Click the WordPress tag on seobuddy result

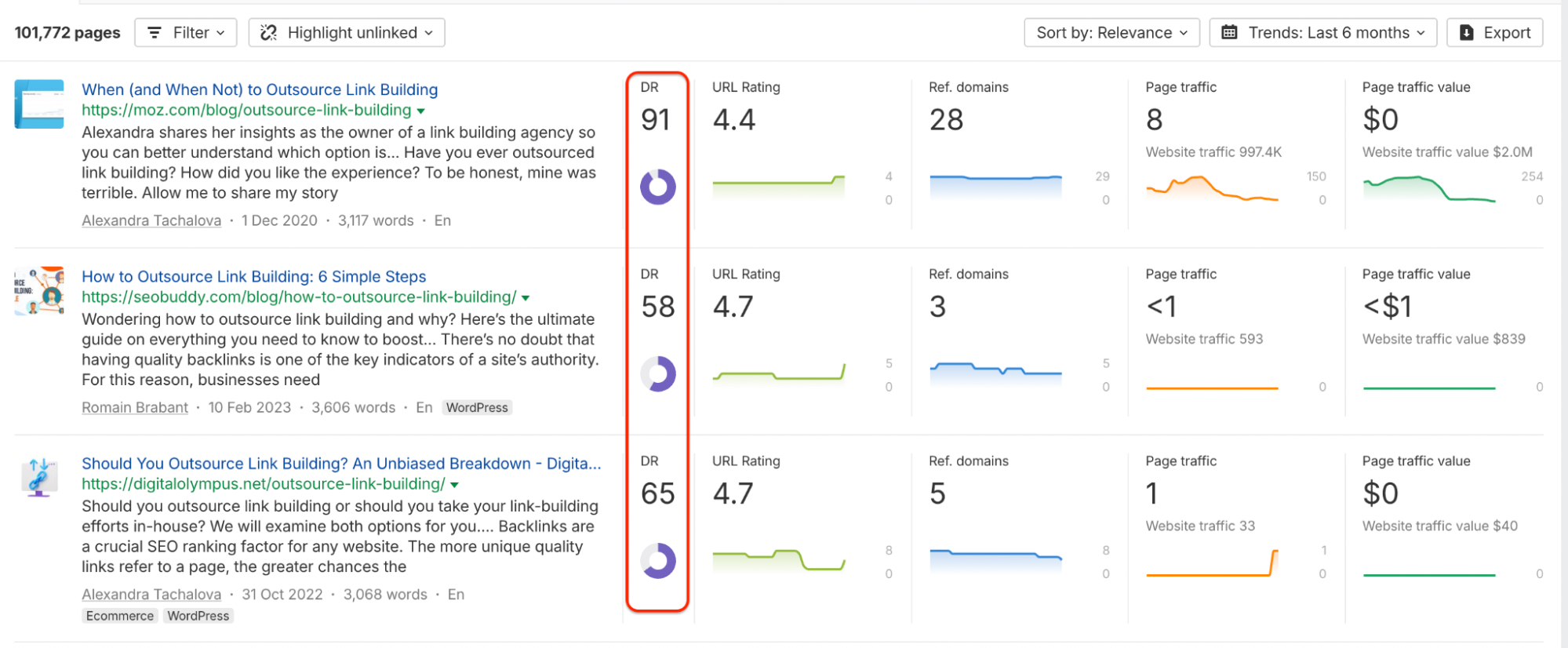click(x=477, y=407)
